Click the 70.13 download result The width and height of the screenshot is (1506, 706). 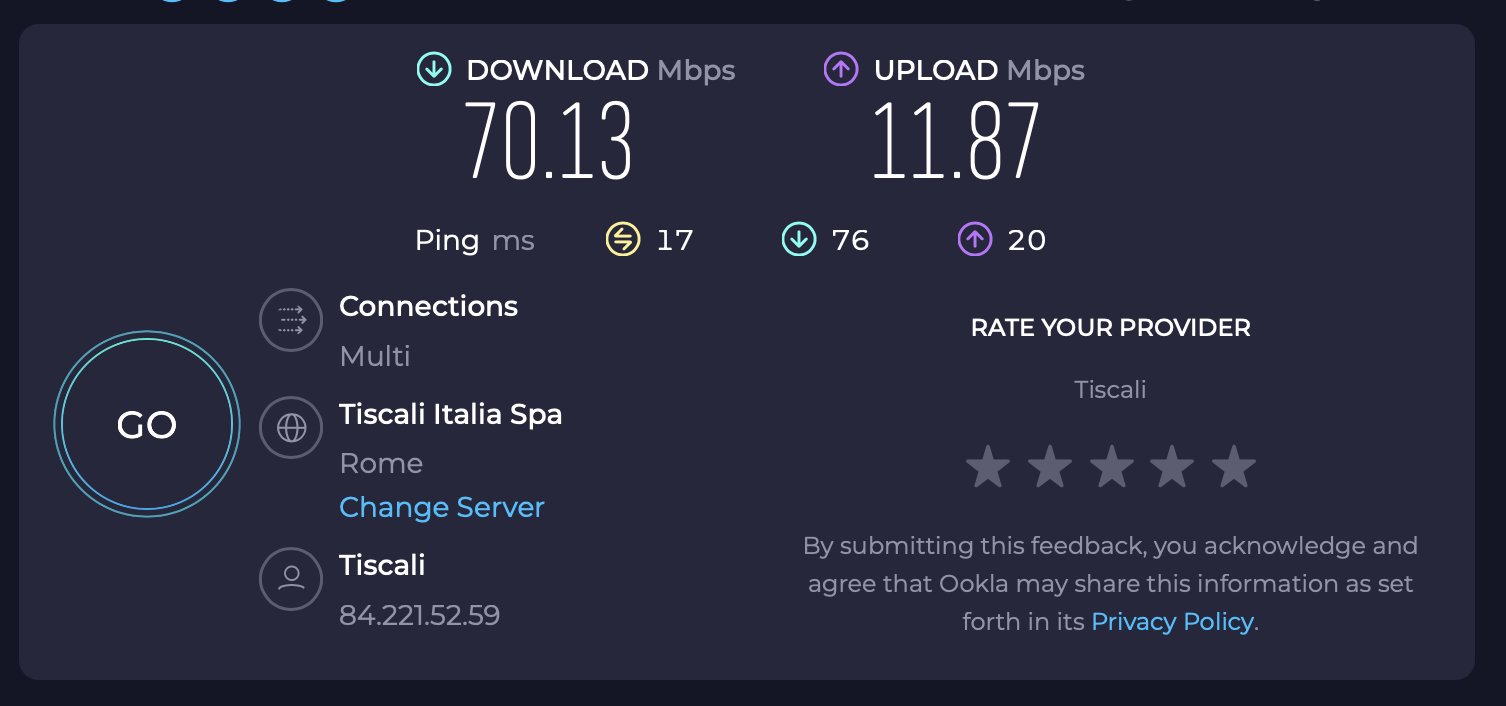(548, 141)
